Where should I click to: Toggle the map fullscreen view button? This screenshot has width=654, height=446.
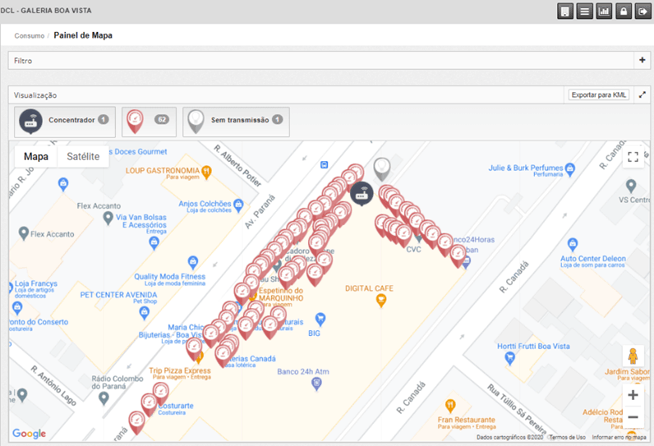(x=633, y=157)
